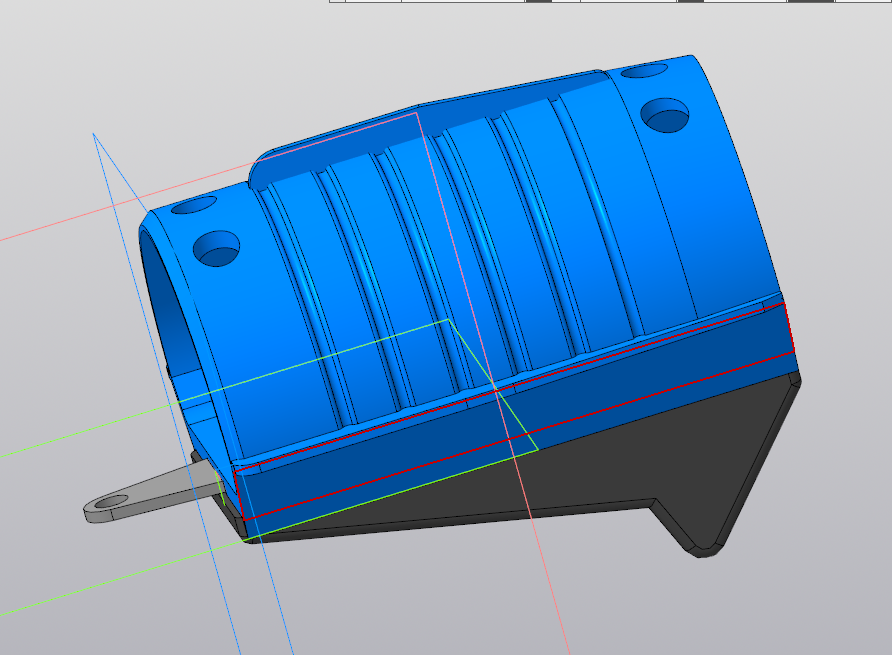Image resolution: width=892 pixels, height=655 pixels.
Task: Select the red-outlined dark blue side face
Action: (515, 410)
